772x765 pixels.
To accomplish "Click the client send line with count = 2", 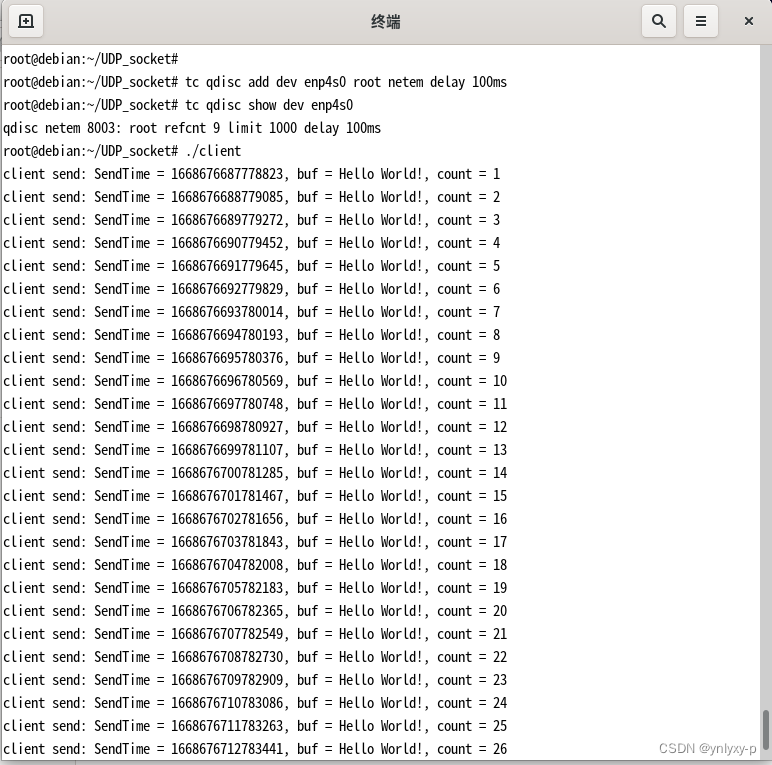I will 252,197.
